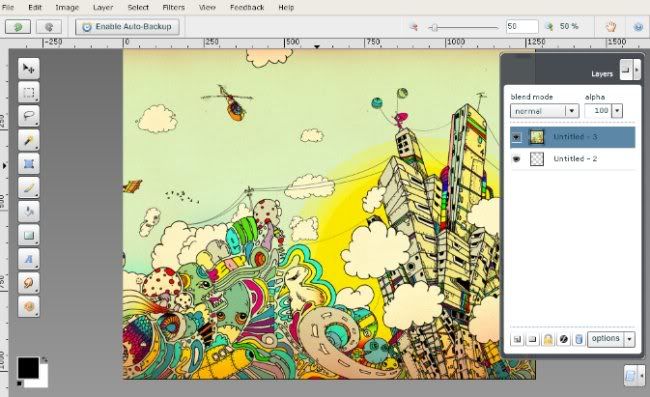Select the Move/Transform arrow tool
This screenshot has width=650, height=397.
click(x=29, y=68)
